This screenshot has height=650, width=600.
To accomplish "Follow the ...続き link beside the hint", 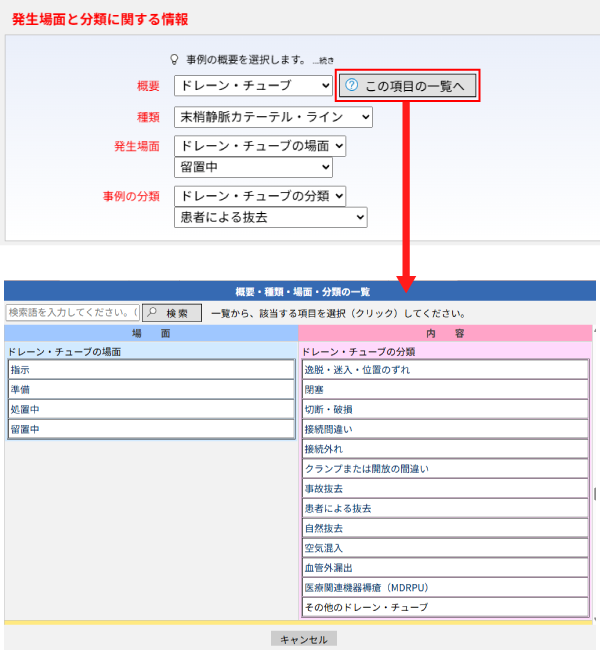I will [325, 61].
